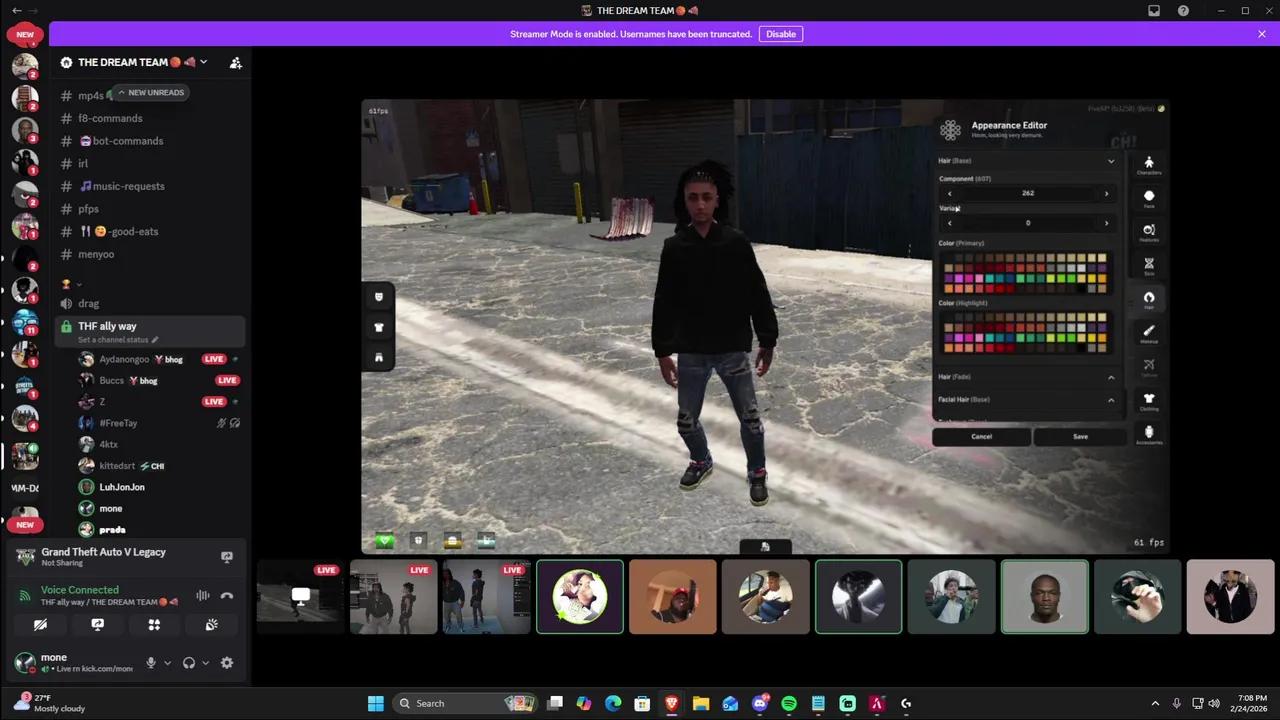Switch to the #pfps channel
The image size is (1280, 720).
pos(88,208)
